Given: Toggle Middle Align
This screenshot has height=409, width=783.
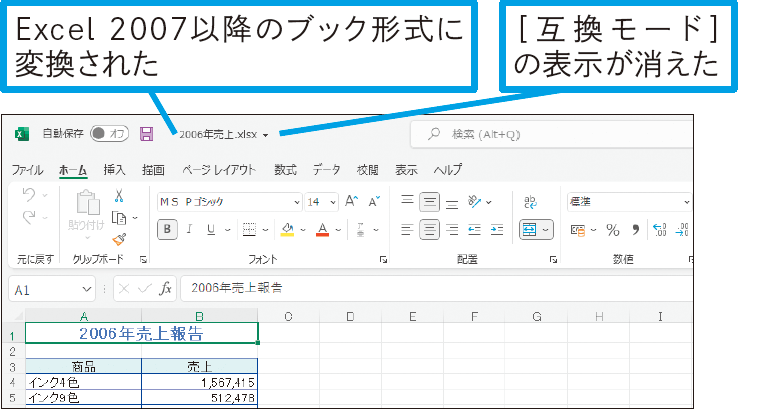Looking at the screenshot, I should pos(429,202).
